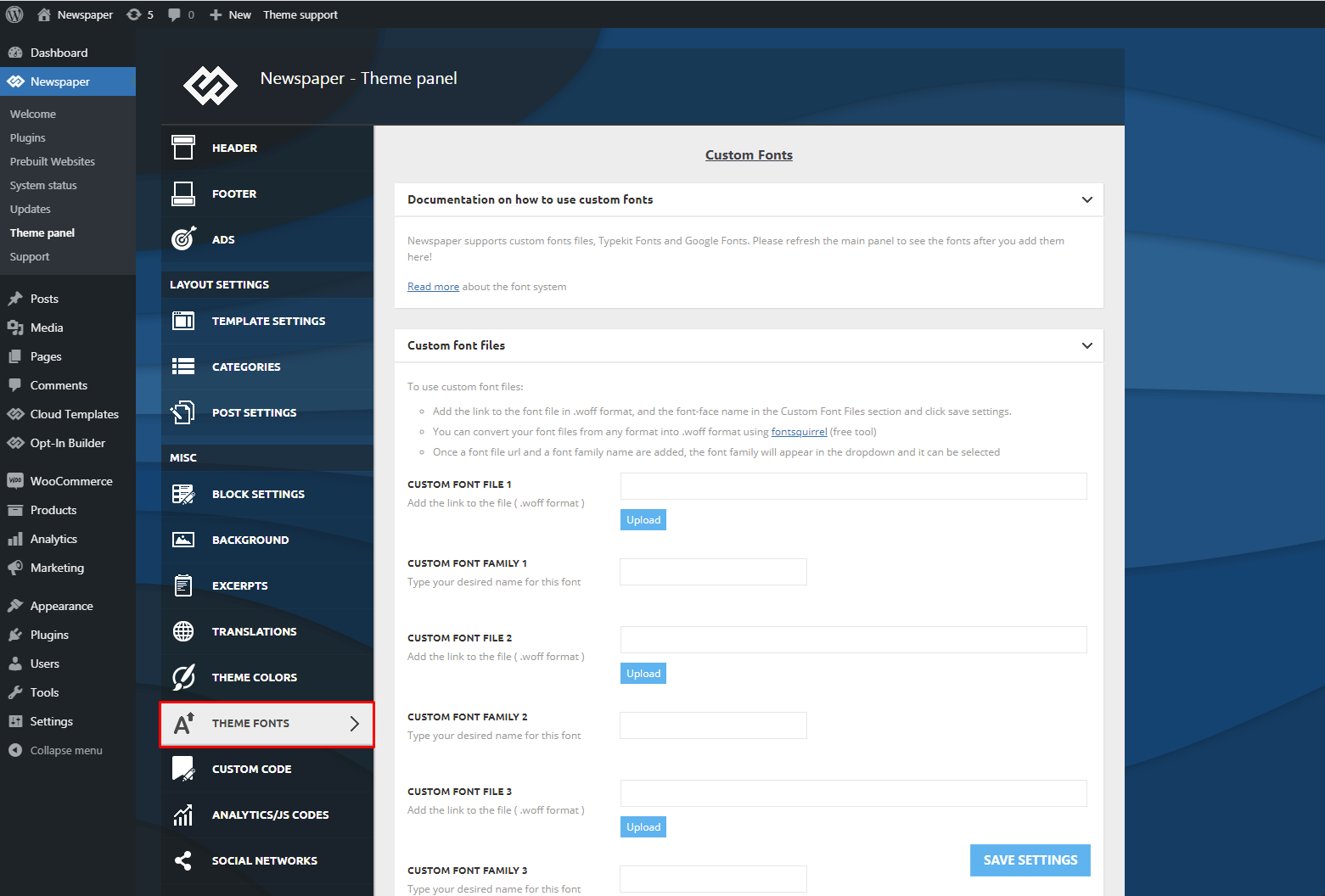
Task: Click the Custom Font Family 1 input field
Action: click(713, 572)
